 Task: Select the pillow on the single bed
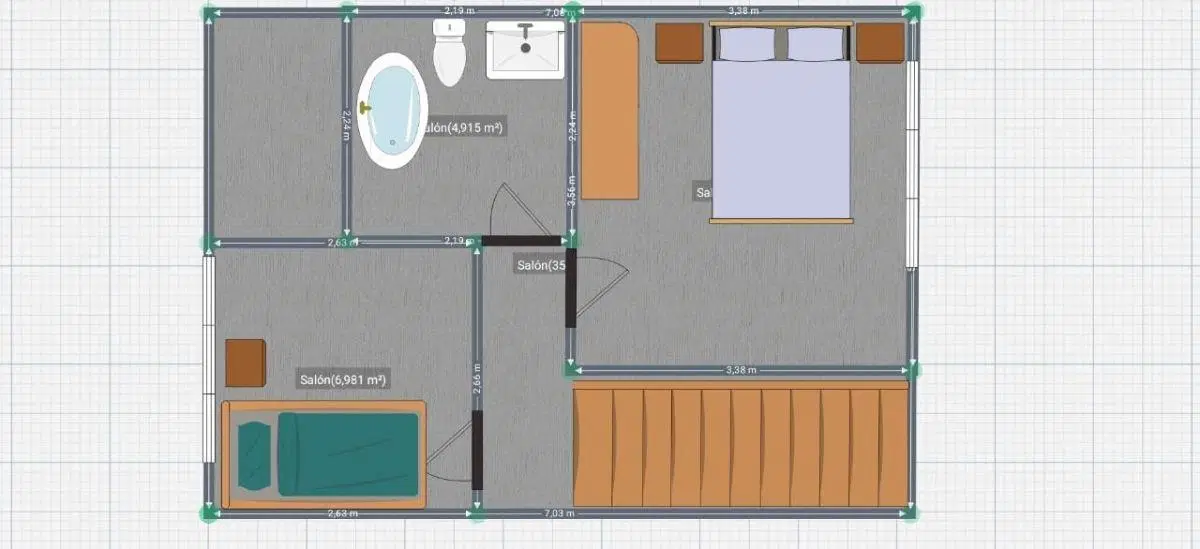coord(255,455)
